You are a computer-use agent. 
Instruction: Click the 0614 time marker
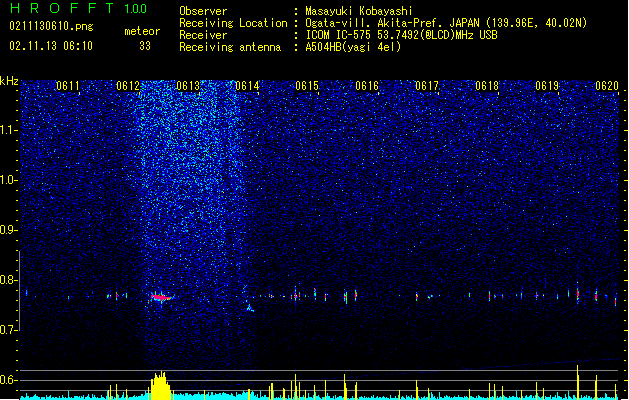(247, 86)
